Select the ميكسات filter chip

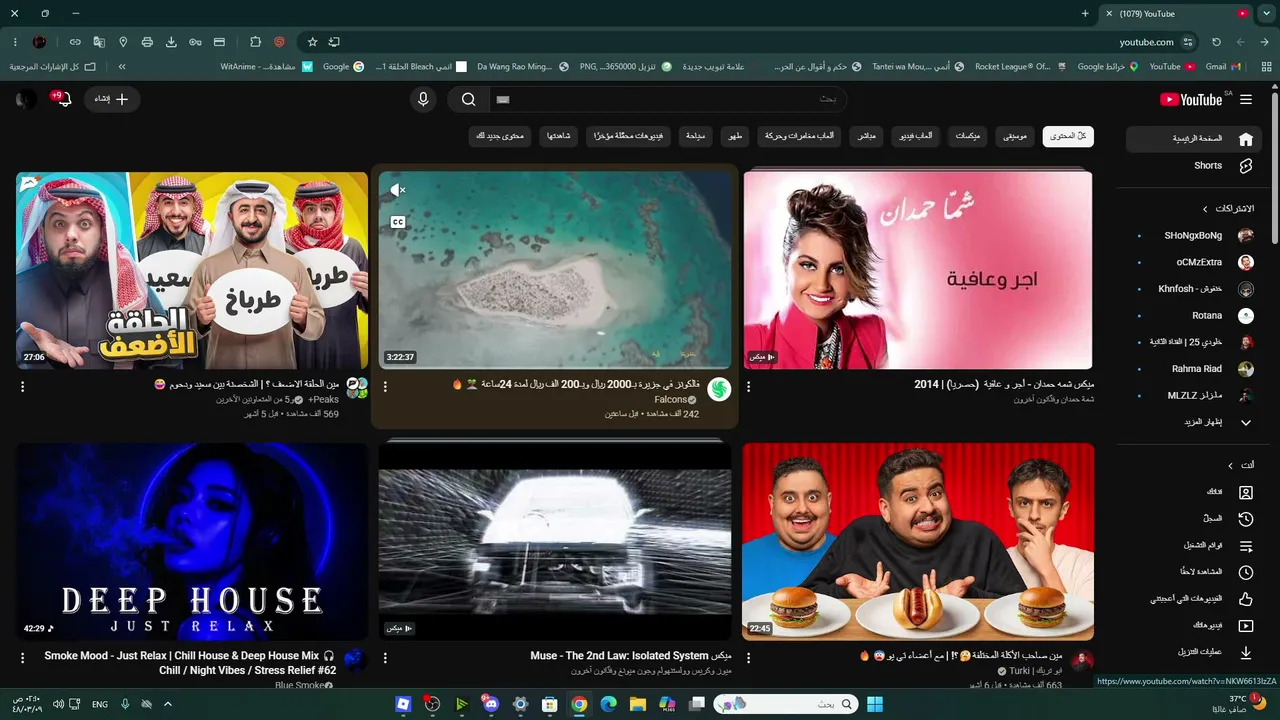pos(967,136)
